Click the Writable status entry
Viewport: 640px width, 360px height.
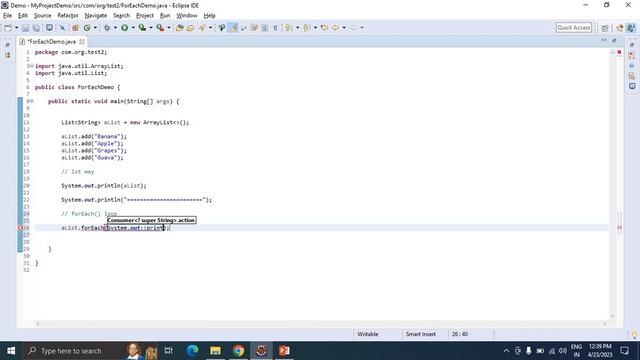(368, 334)
